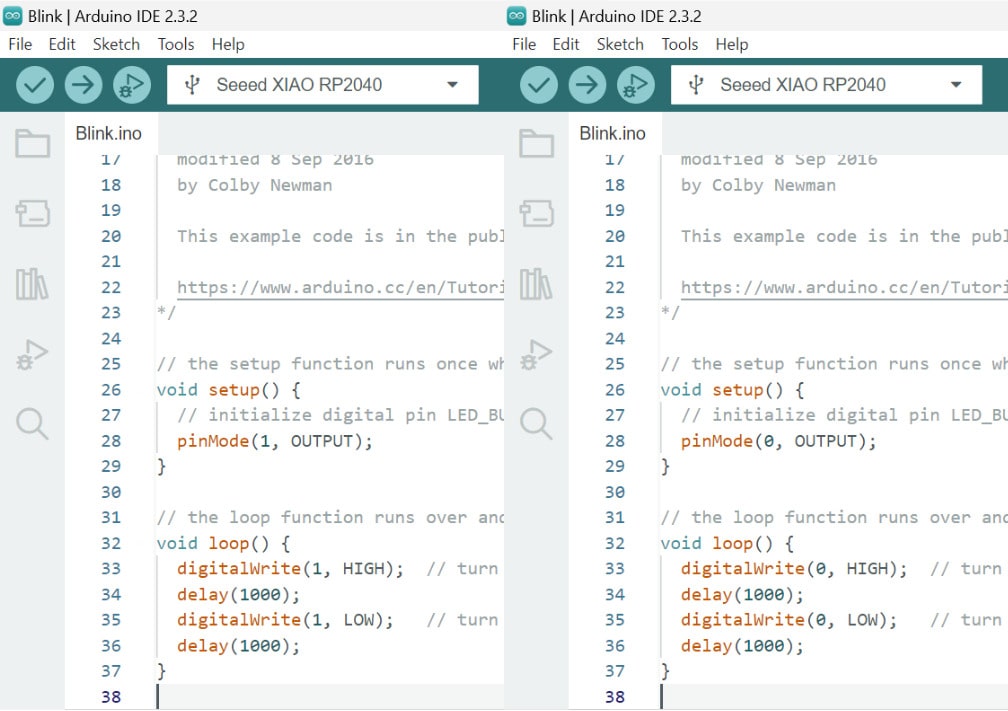The width and height of the screenshot is (1008, 711).
Task: Select Blink.ino tab in right window
Action: (x=613, y=134)
